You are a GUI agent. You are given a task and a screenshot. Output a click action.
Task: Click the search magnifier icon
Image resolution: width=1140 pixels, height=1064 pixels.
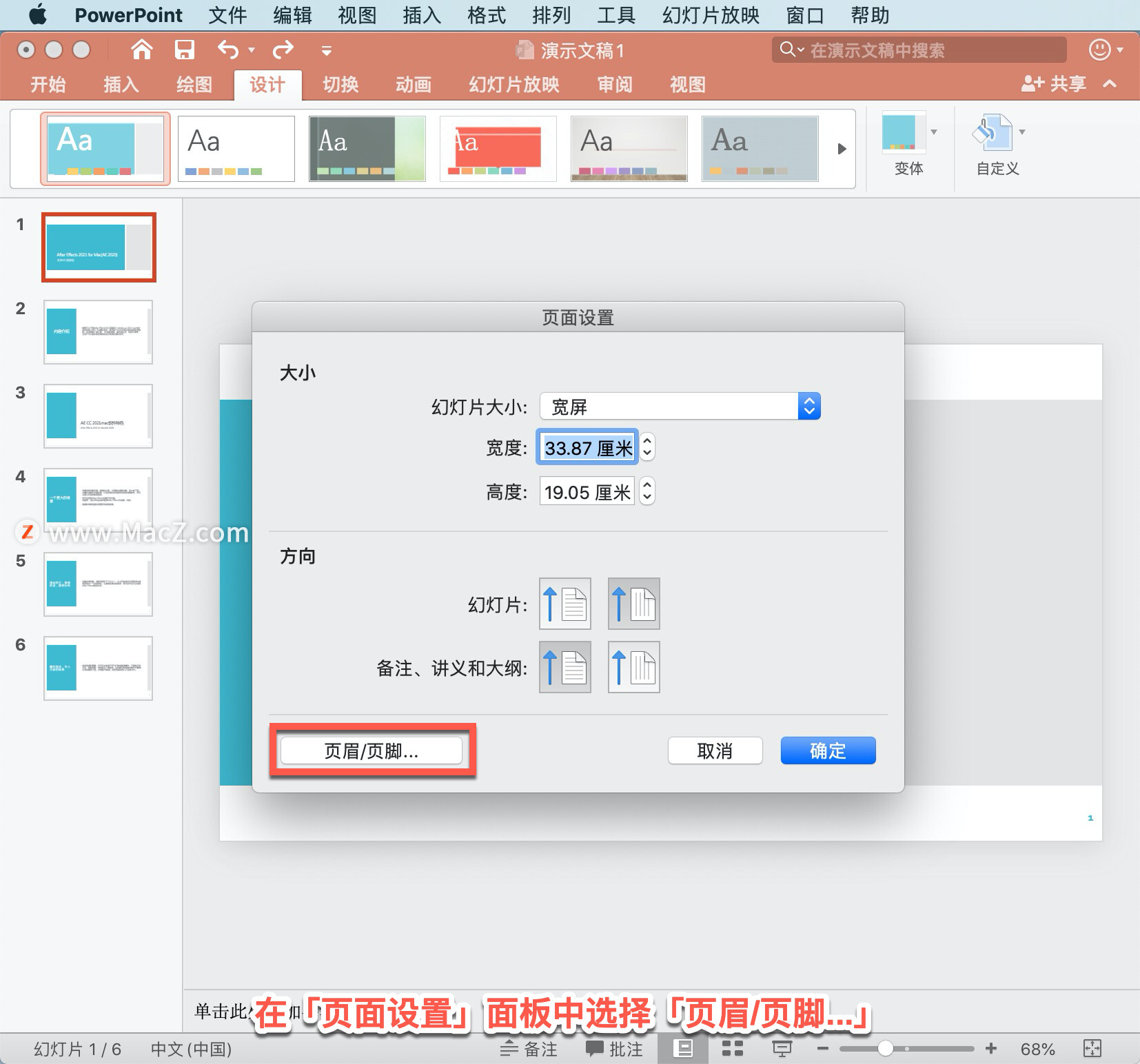[x=788, y=50]
